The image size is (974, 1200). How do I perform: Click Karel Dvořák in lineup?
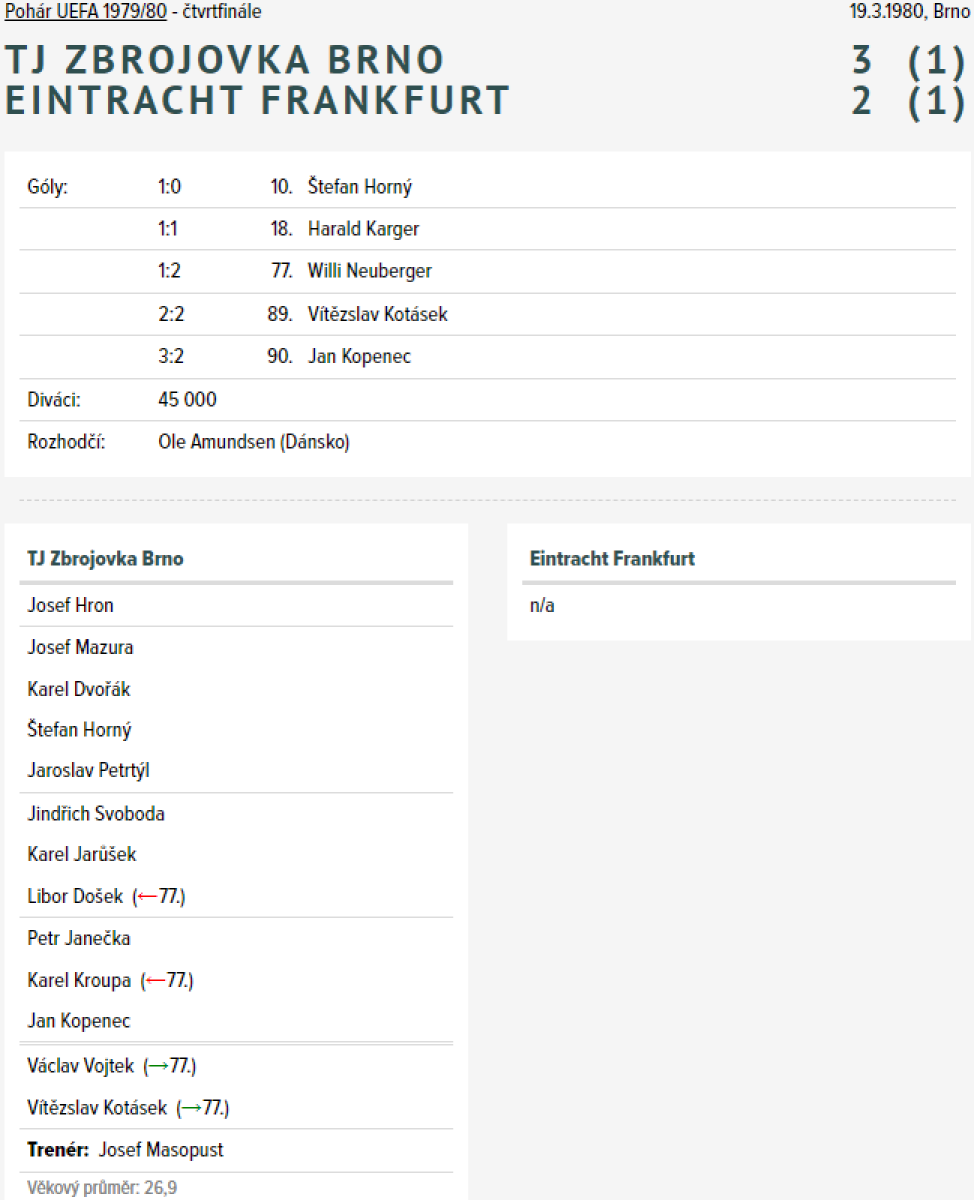pyautogui.click(x=78, y=689)
